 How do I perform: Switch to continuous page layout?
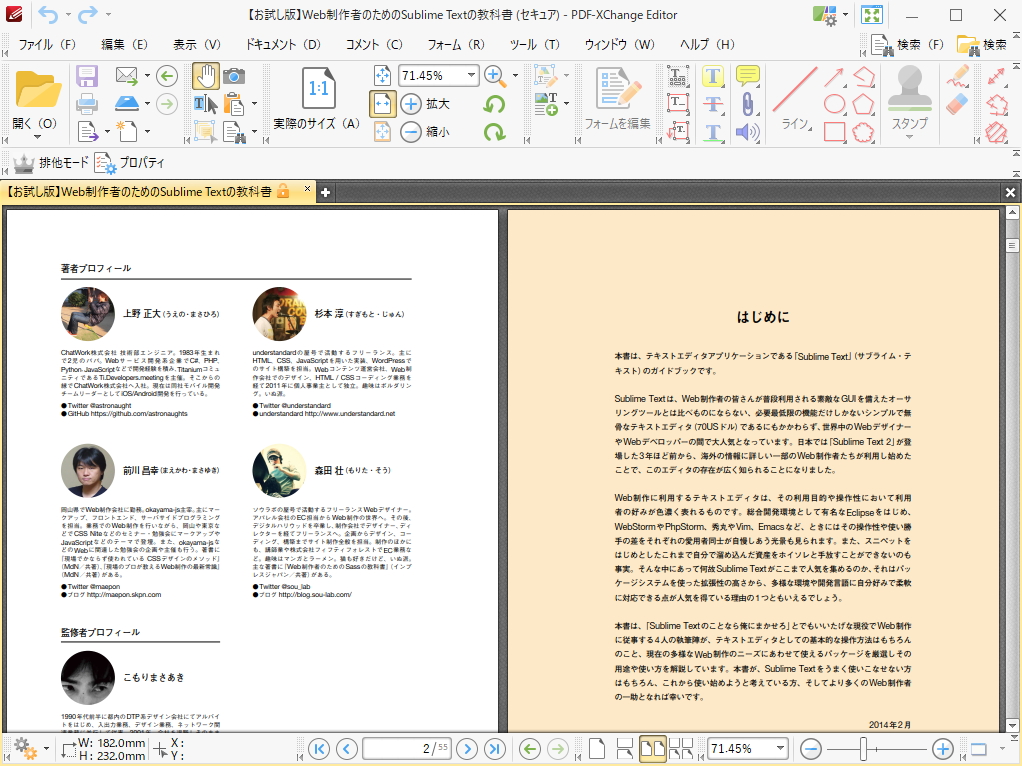coord(624,748)
